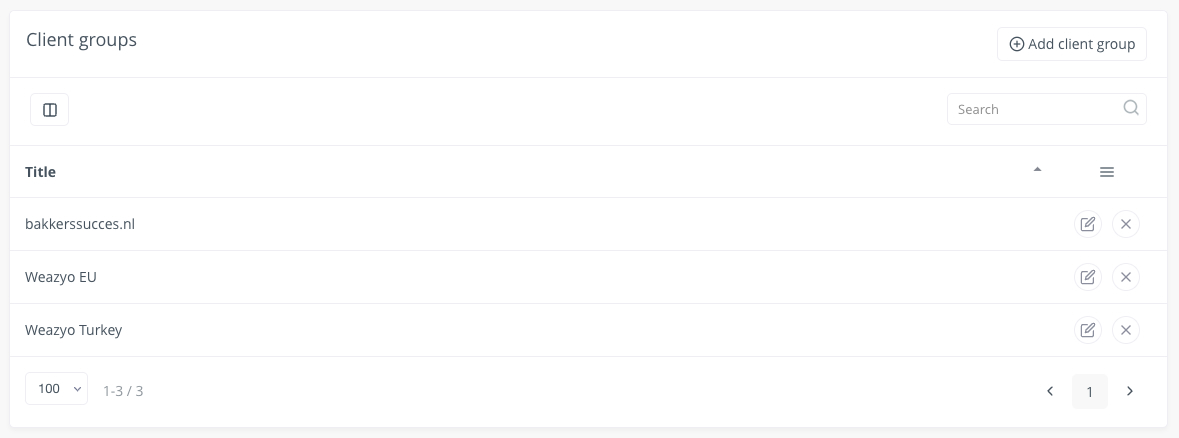Delete the Weazyo EU client group

point(1125,277)
